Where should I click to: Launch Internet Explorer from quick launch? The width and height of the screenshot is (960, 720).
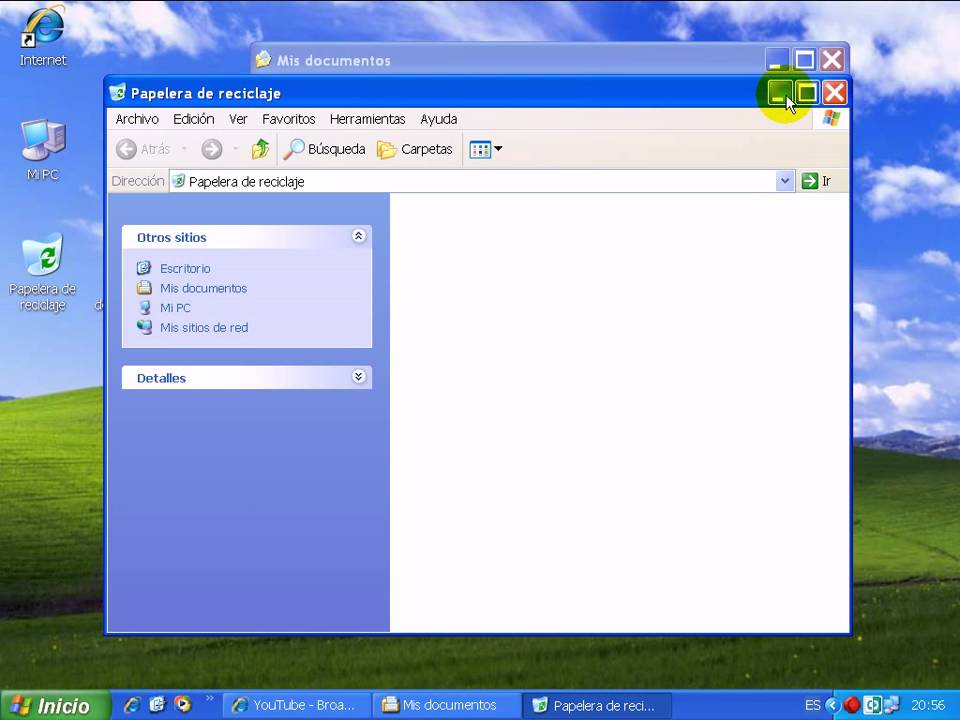point(131,705)
